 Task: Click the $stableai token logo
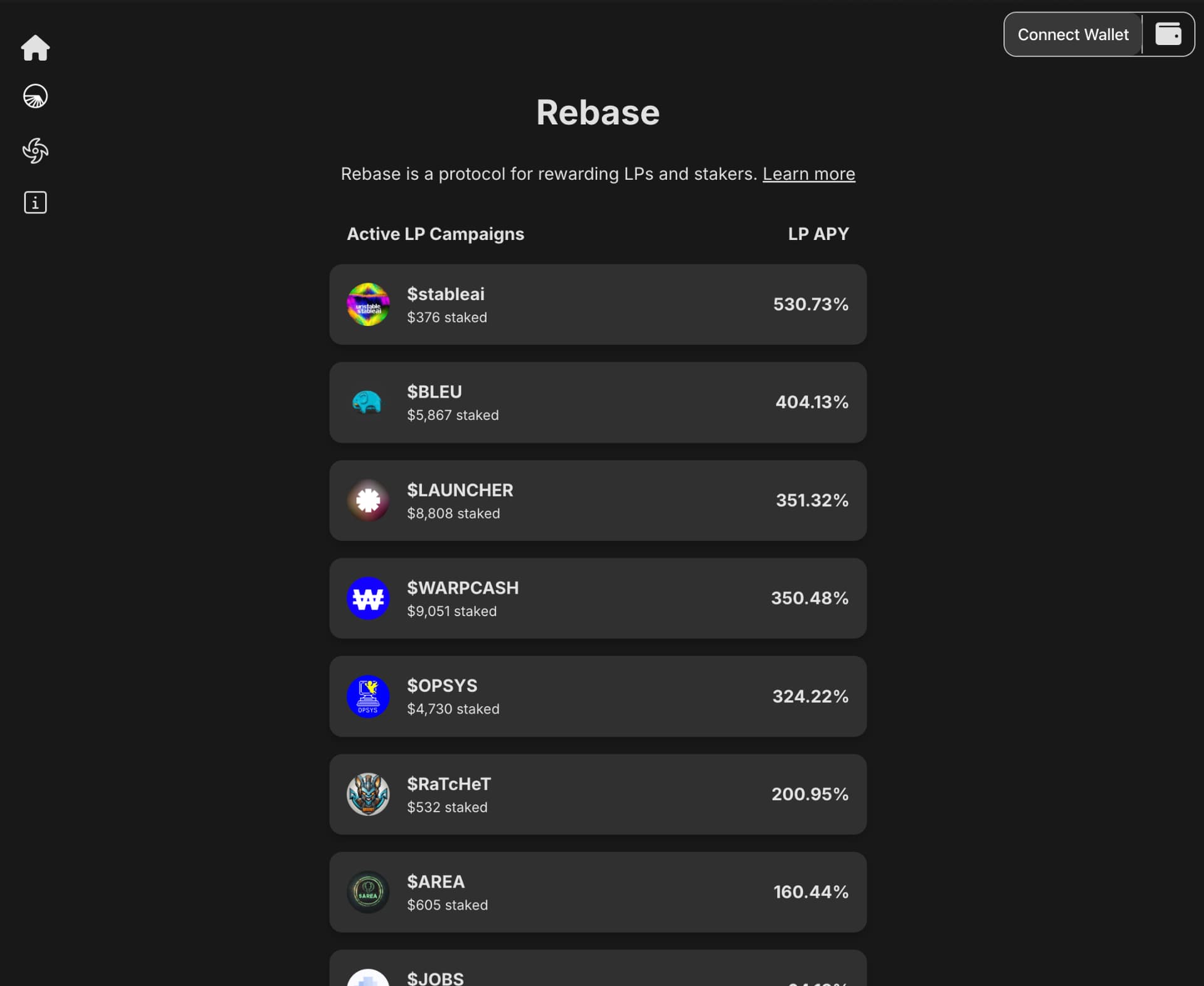[x=368, y=305]
